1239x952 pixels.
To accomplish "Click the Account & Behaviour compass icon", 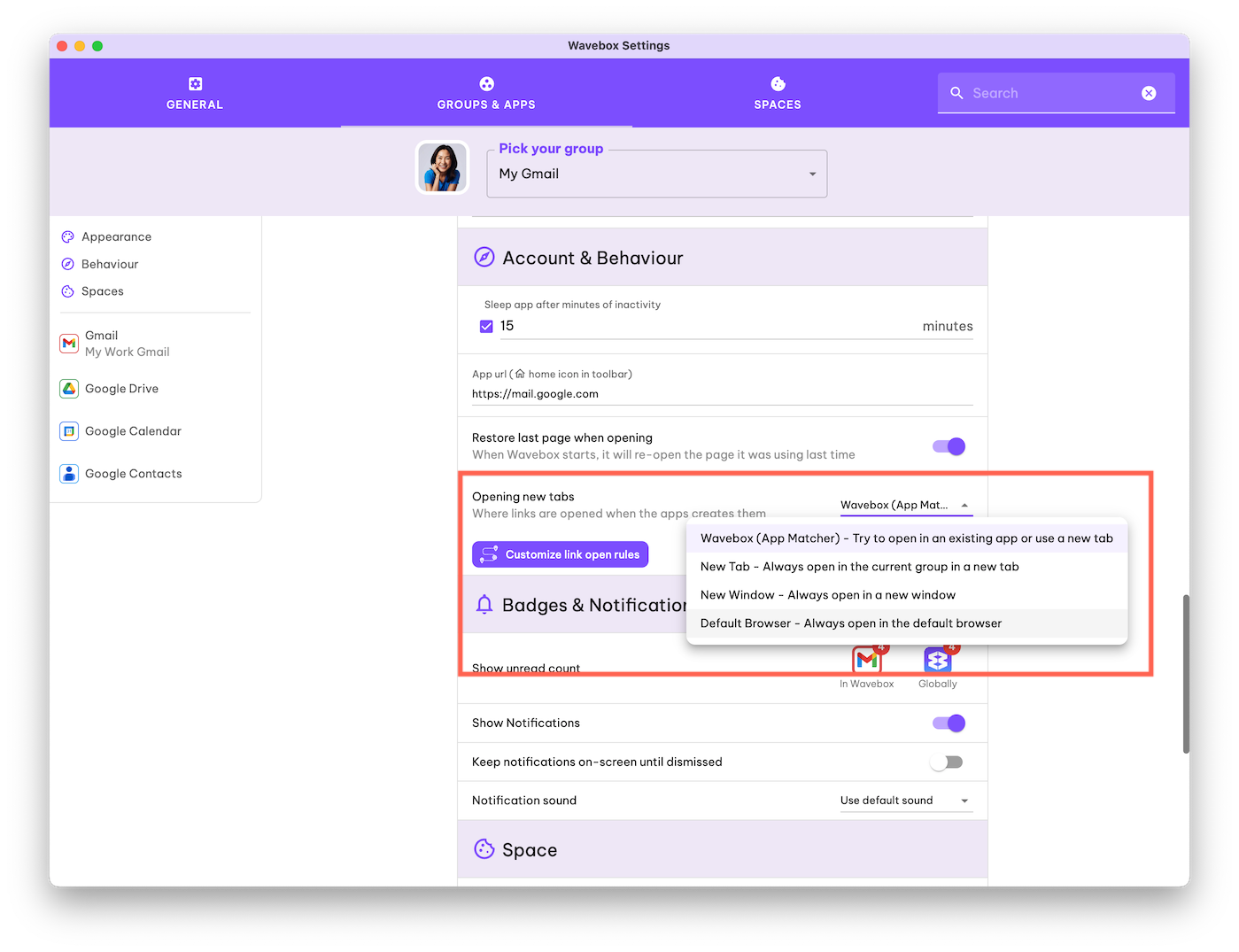I will pyautogui.click(x=484, y=258).
